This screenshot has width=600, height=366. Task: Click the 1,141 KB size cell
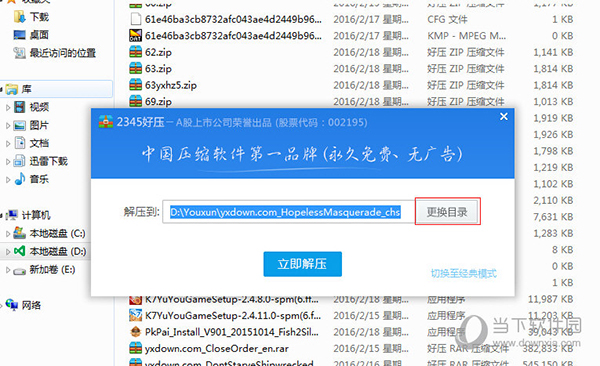(553, 52)
